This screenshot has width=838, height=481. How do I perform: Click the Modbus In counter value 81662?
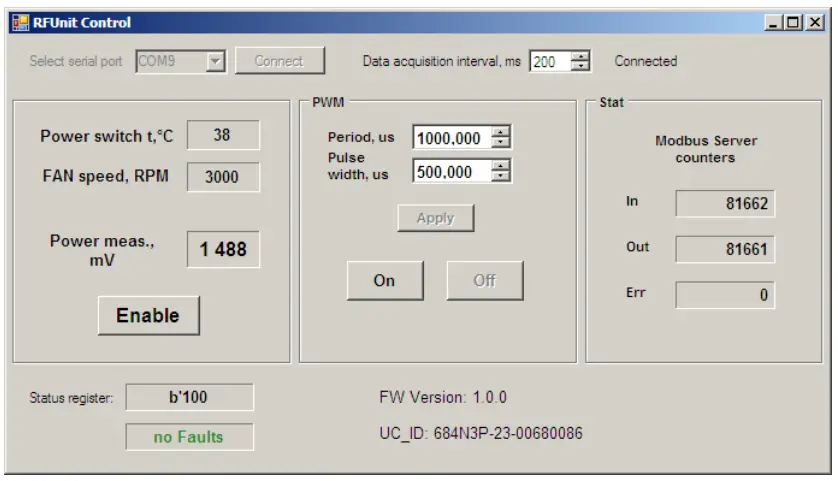point(725,204)
